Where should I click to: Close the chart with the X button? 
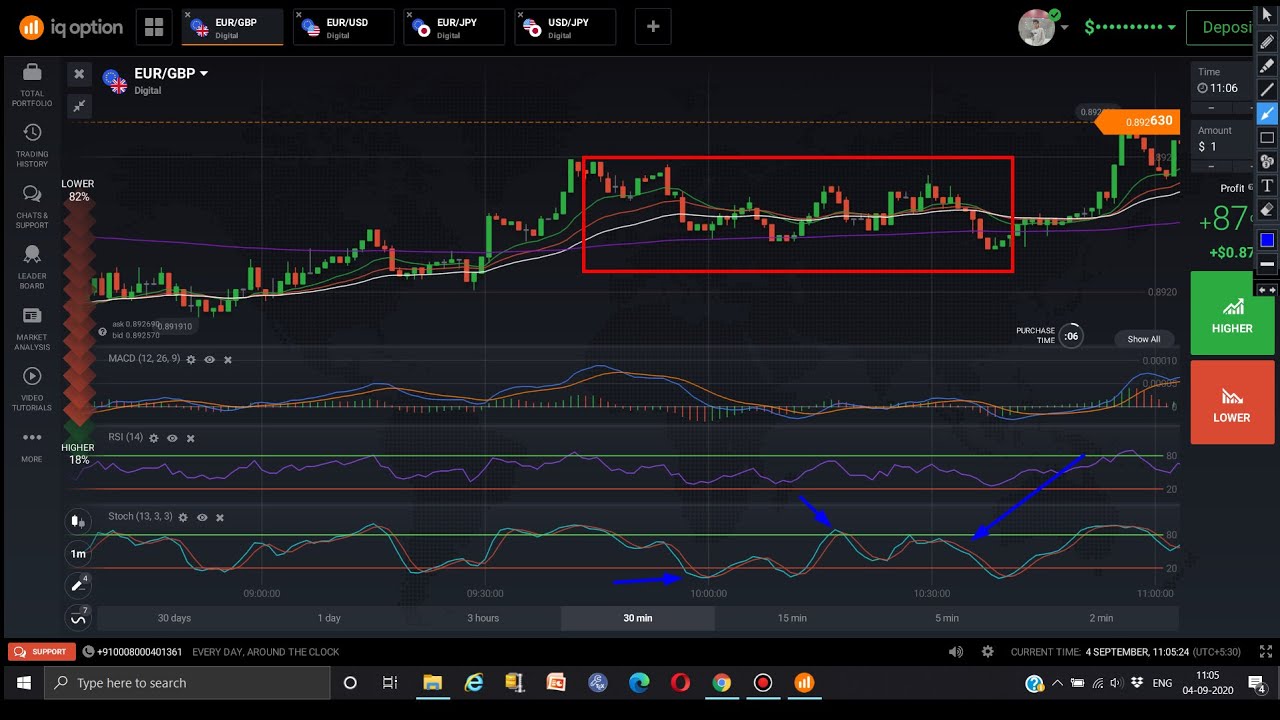click(x=79, y=74)
